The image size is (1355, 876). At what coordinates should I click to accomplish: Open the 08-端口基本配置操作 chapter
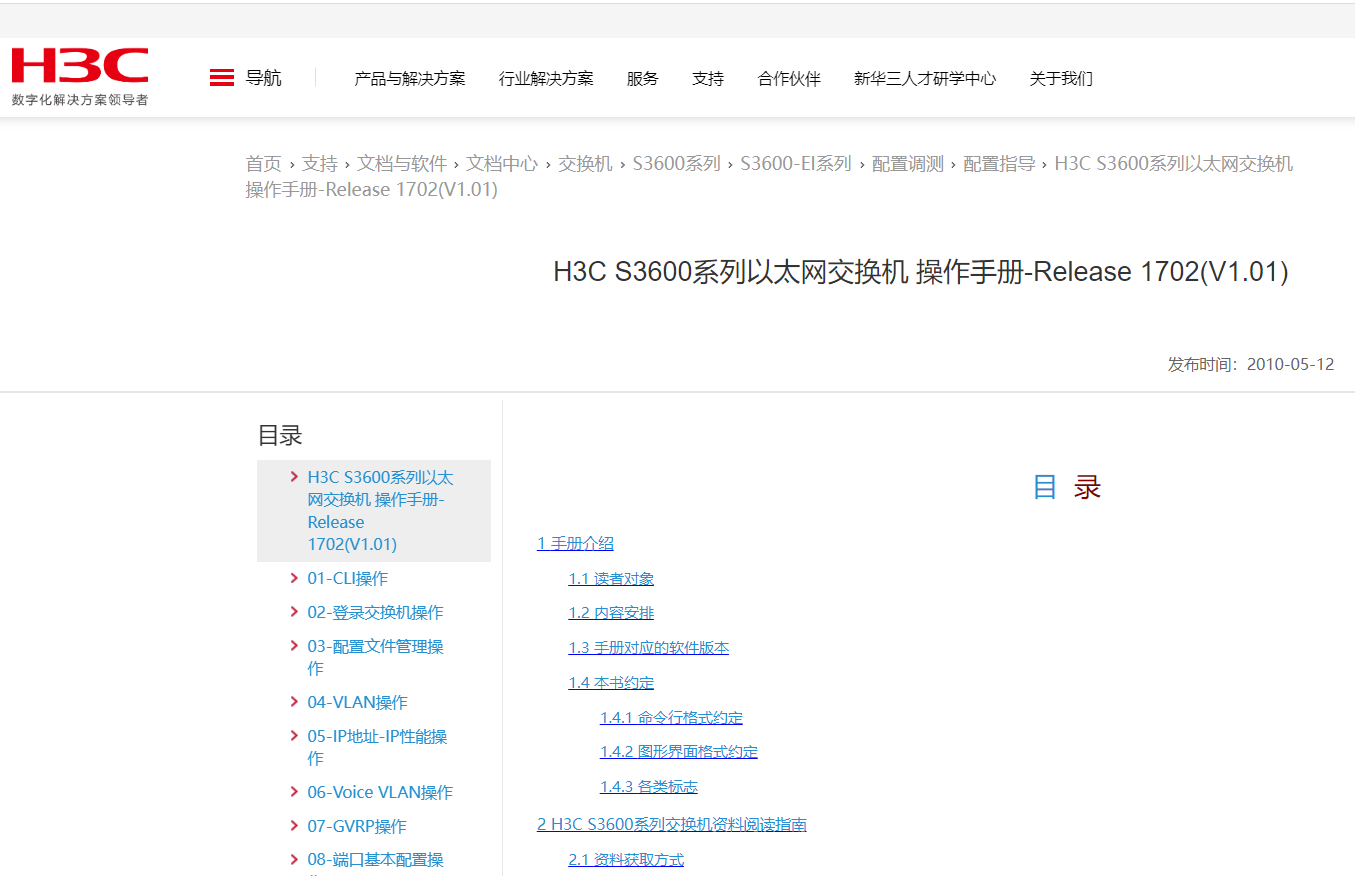click(375, 862)
